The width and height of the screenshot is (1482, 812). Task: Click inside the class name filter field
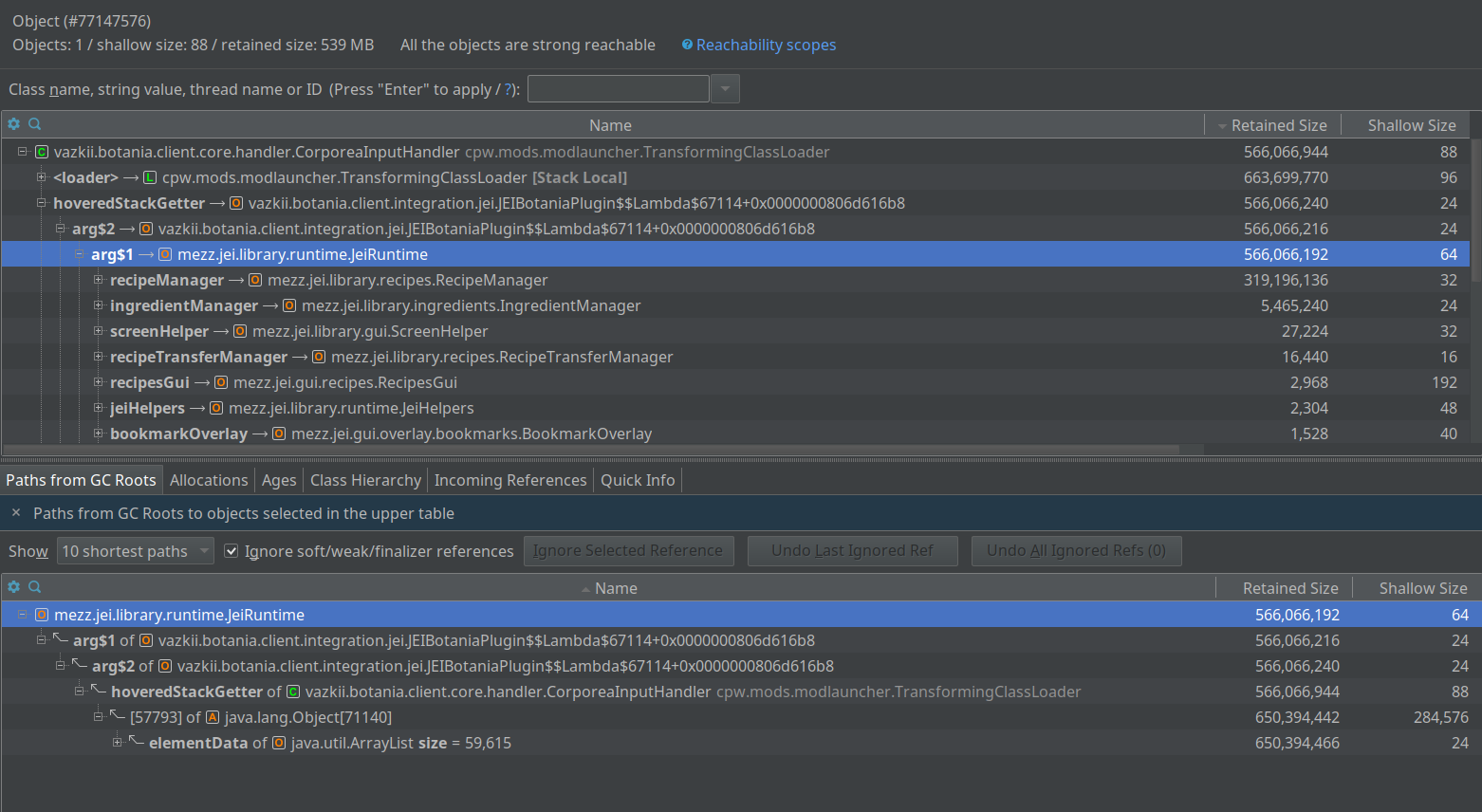[617, 88]
